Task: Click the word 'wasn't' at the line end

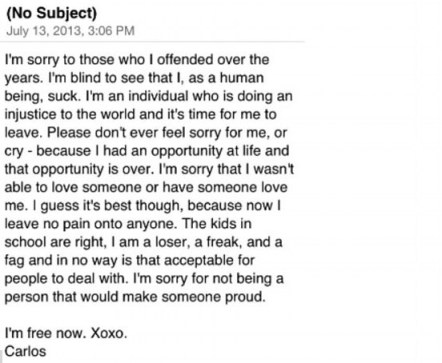Action: click(273, 169)
